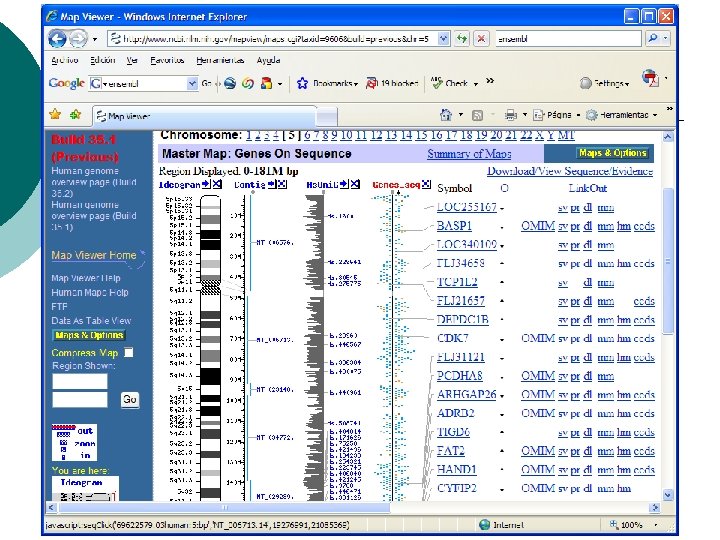Viewport: 720px width, 540px height.
Task: Open the Home page icon
Action: point(445,115)
